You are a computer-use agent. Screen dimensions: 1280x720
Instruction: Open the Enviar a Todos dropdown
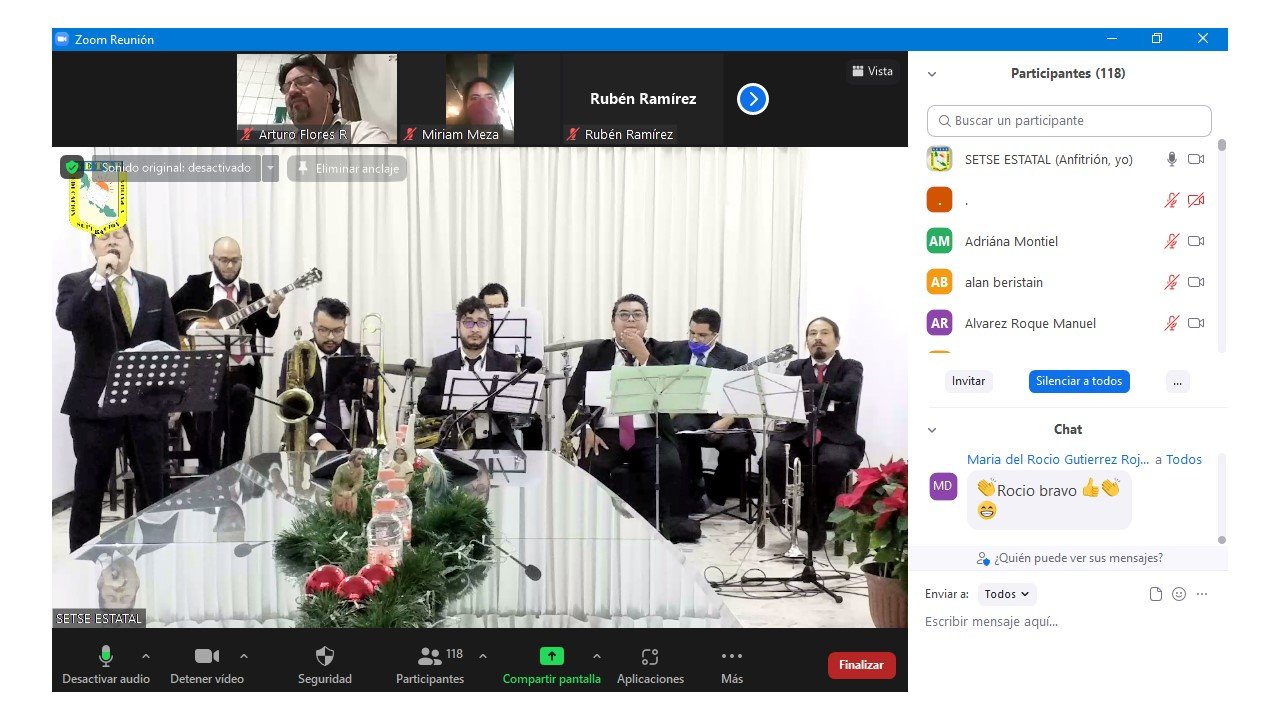click(x=1007, y=594)
